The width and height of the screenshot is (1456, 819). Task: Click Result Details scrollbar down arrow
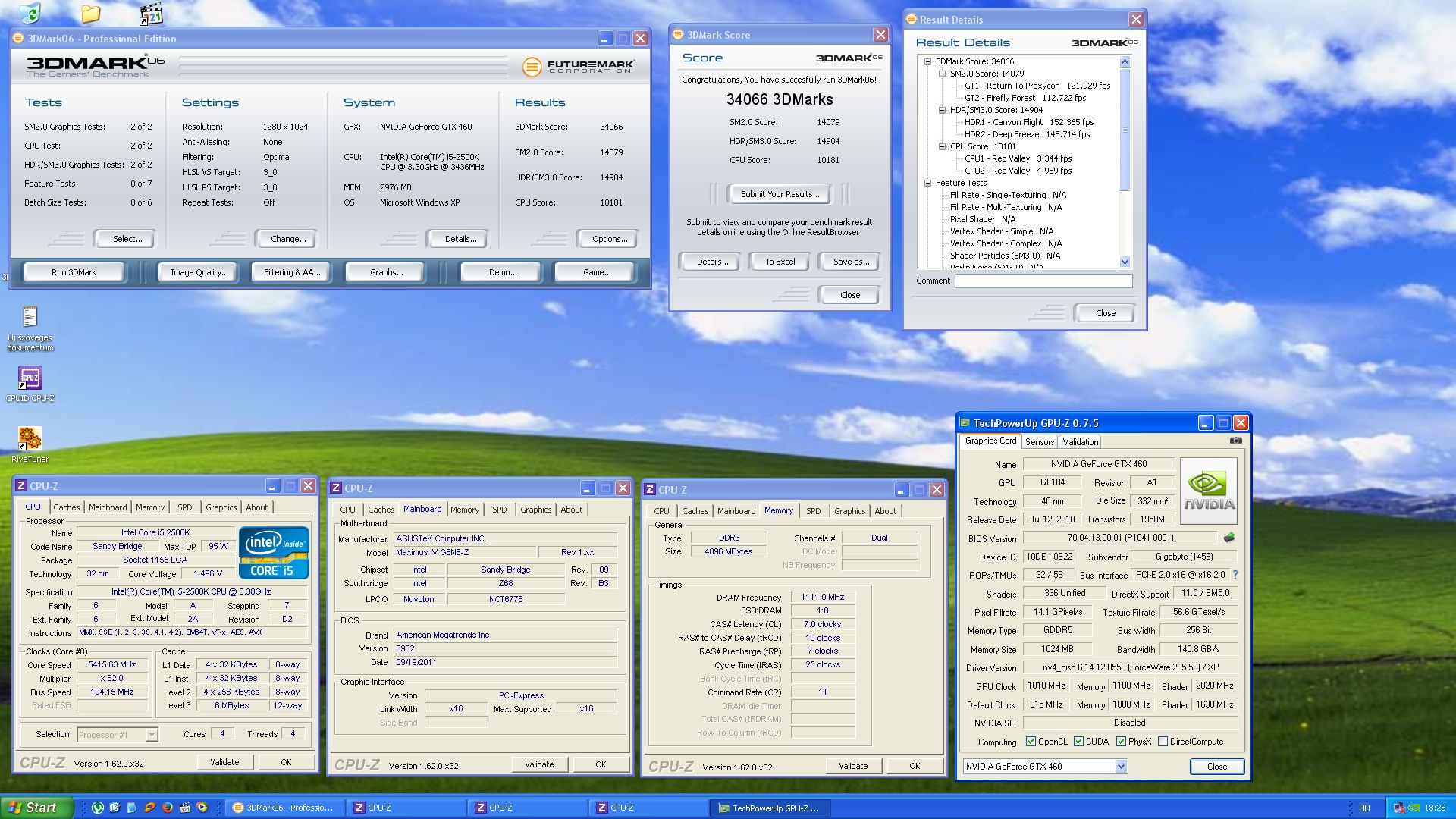point(1125,262)
